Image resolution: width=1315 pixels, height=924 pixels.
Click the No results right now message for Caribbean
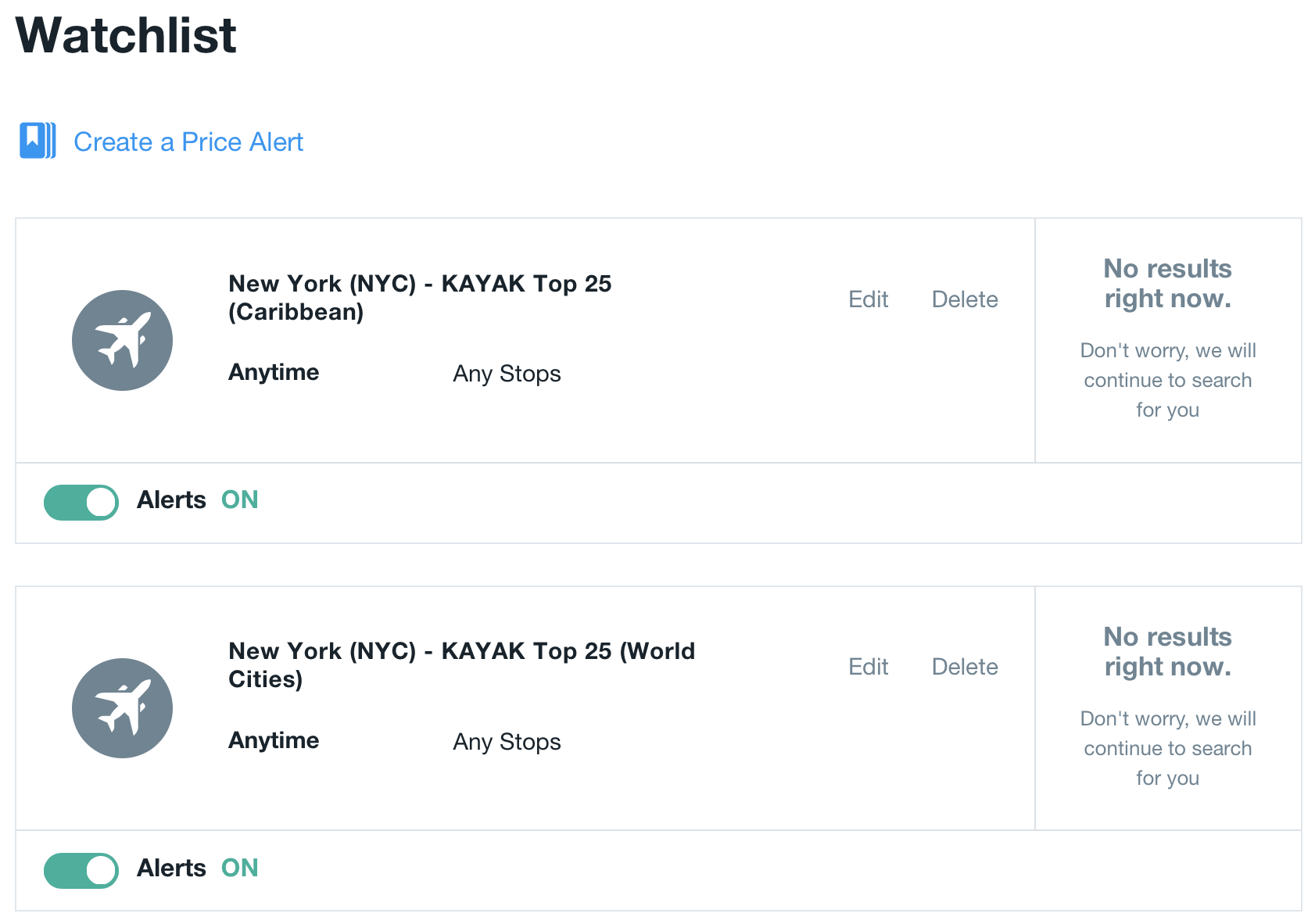1167,283
